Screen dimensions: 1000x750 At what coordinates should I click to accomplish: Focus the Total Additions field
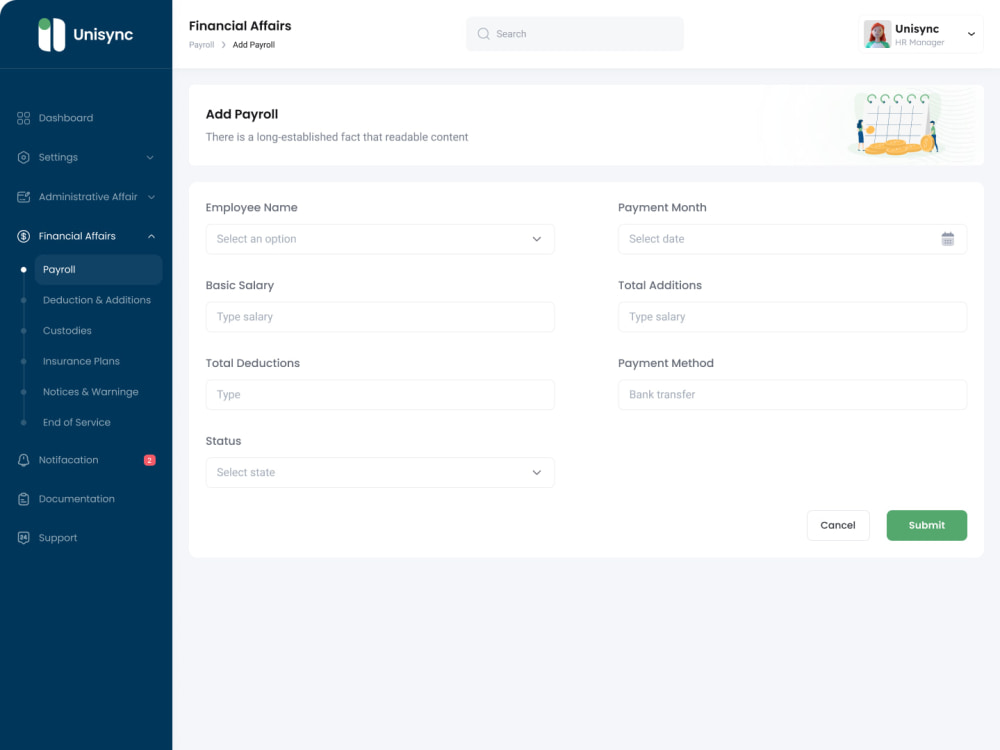[x=792, y=317]
